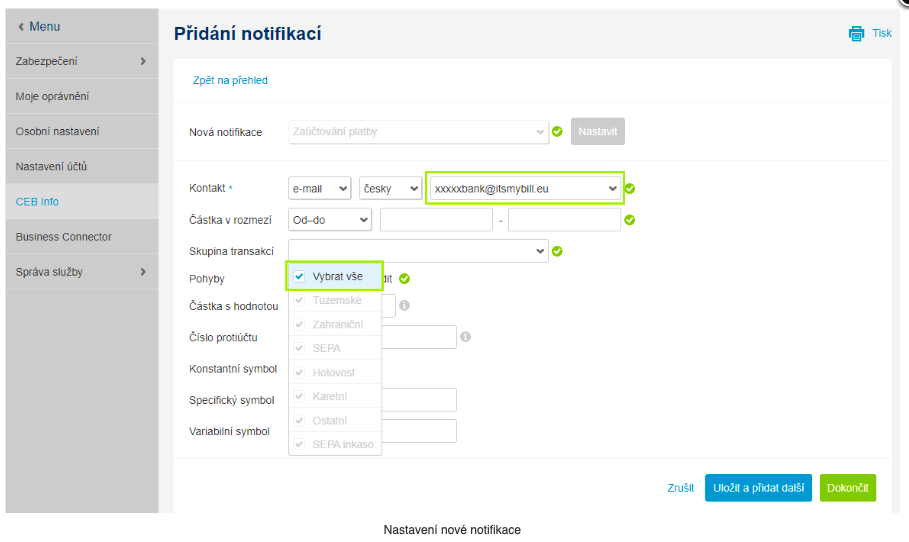This screenshot has height=542, width=909.
Task: Open the česky language dropdown
Action: (x=390, y=188)
